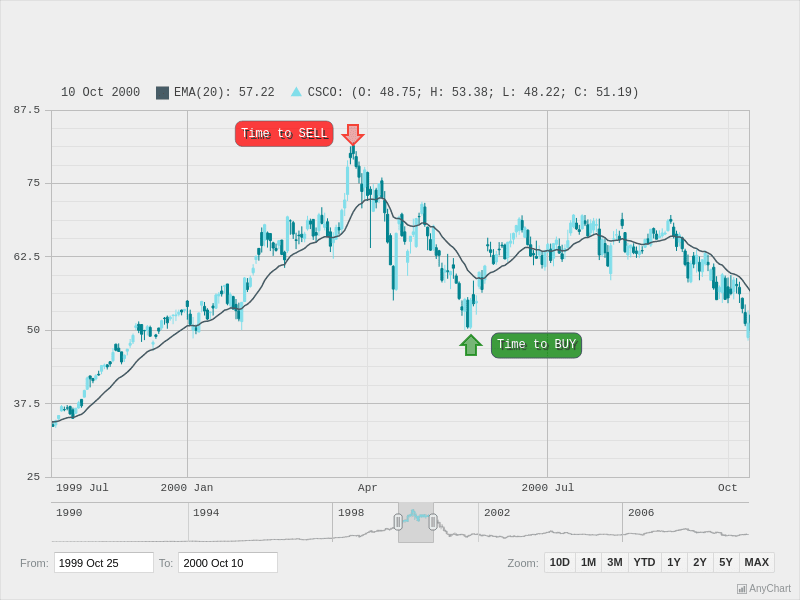Click the EMA(20) legend square icon
800x600 pixels.
[x=162, y=93]
